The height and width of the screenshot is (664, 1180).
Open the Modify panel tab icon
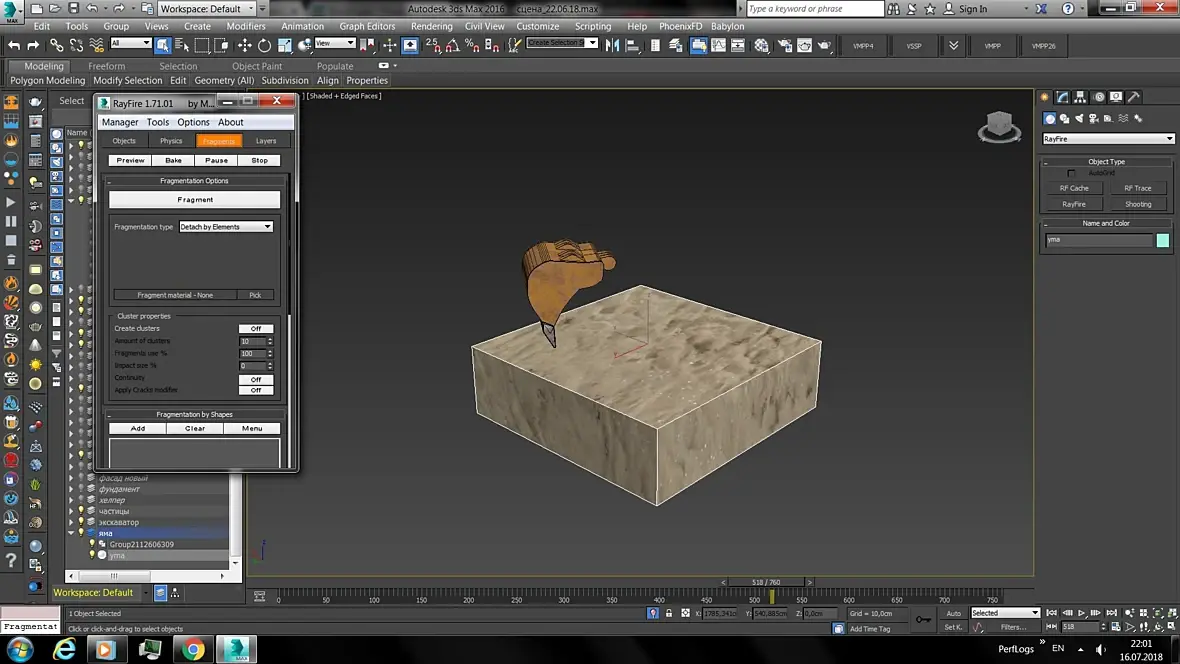[x=1063, y=97]
